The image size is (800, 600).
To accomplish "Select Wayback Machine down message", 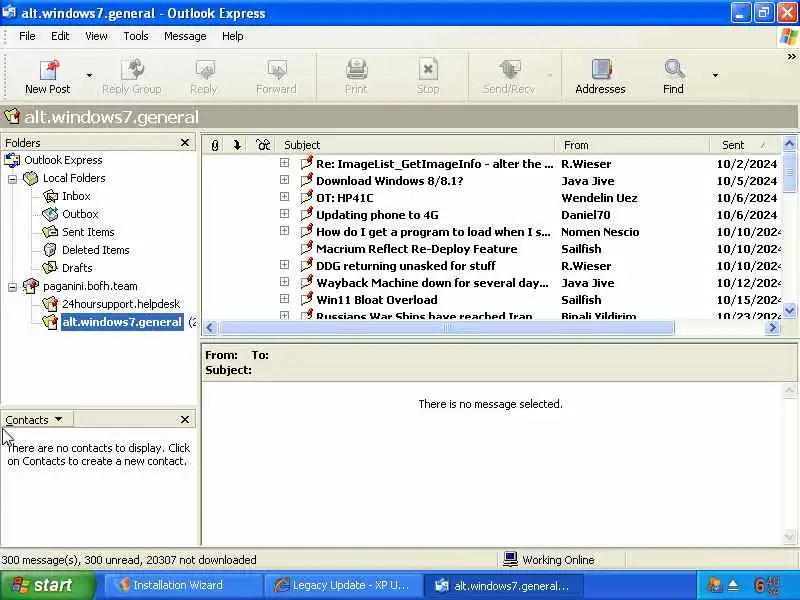I will click(432, 283).
